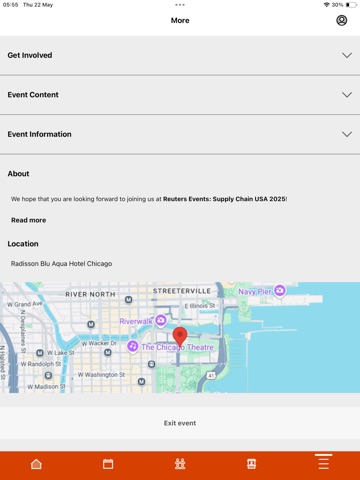This screenshot has width=360, height=480.
Task: Tap the transit station icon near W Lake St
Action: click(x=40, y=353)
